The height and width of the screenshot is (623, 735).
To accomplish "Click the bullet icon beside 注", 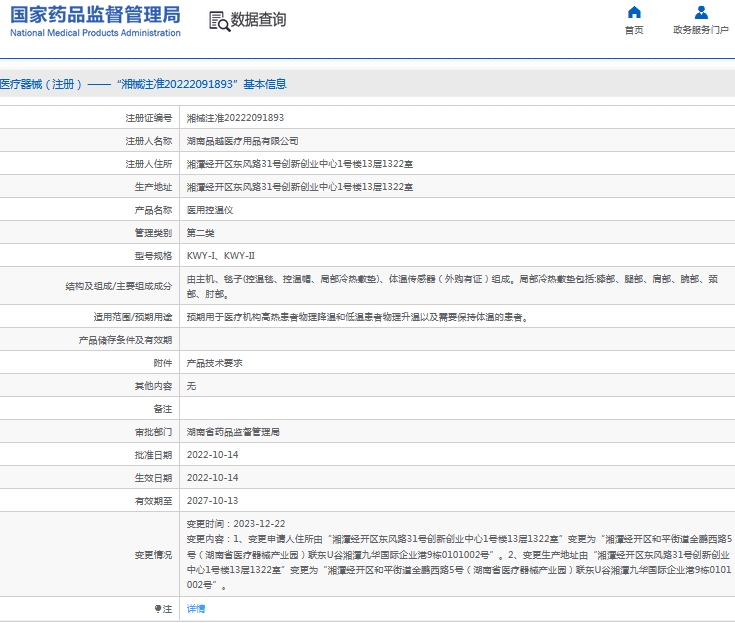I will (x=158, y=609).
